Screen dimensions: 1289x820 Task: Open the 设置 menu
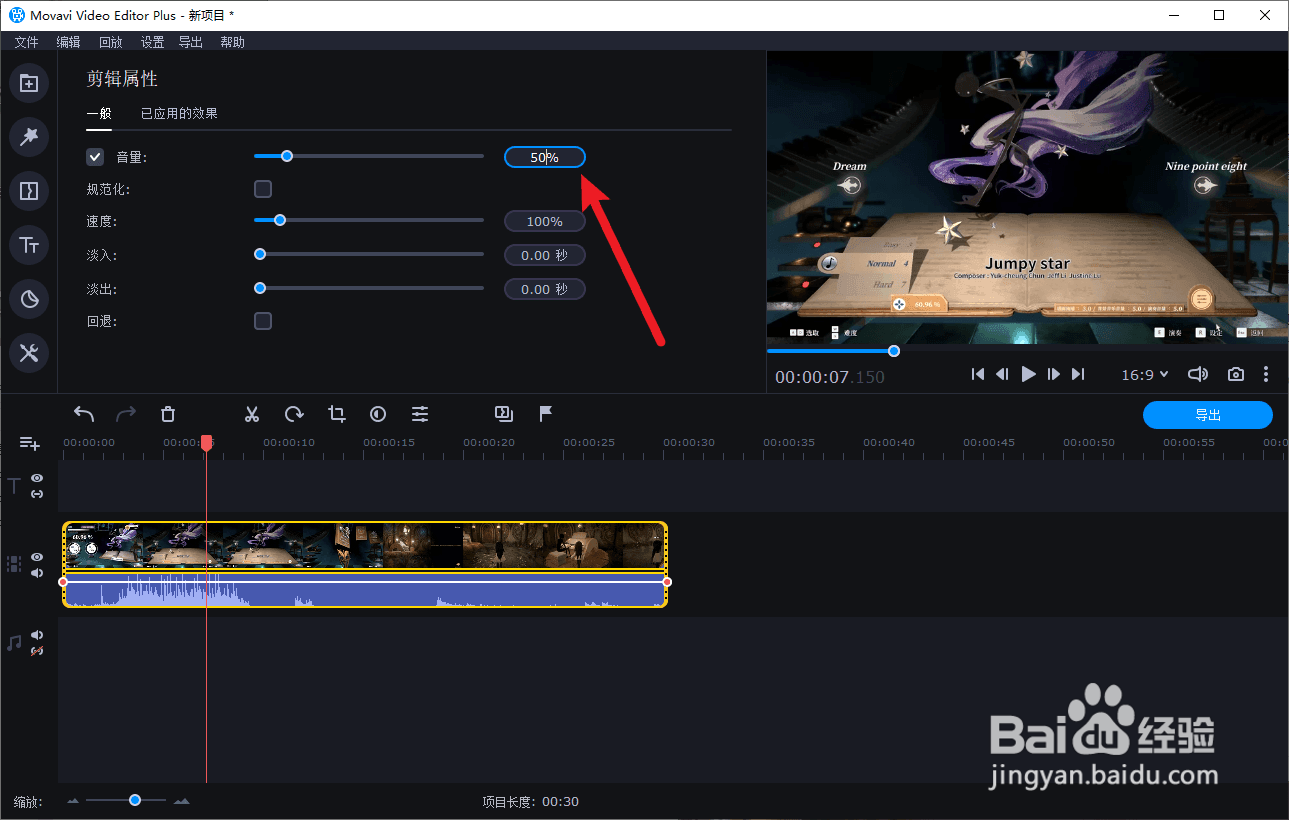(152, 42)
